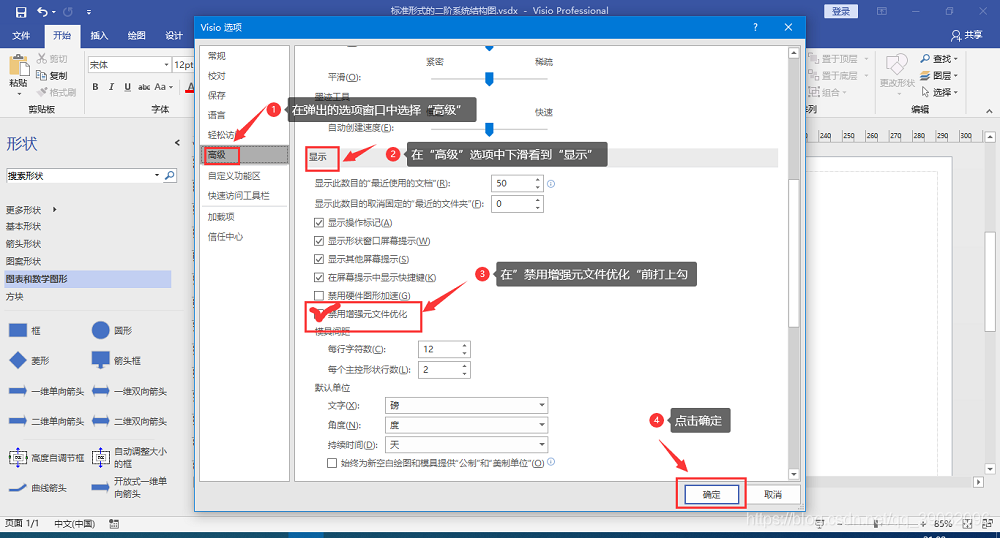Click the Copy (复制) icon

41,75
